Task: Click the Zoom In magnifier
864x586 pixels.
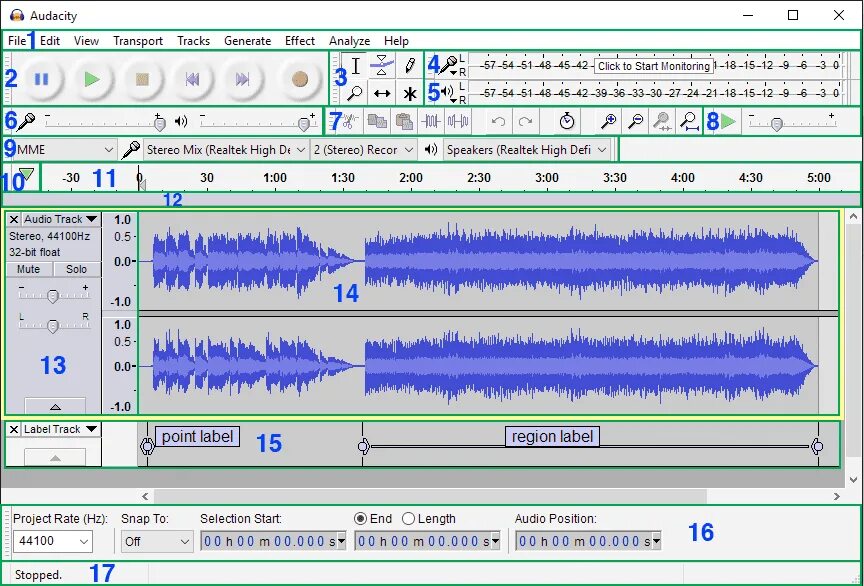Action: click(608, 121)
